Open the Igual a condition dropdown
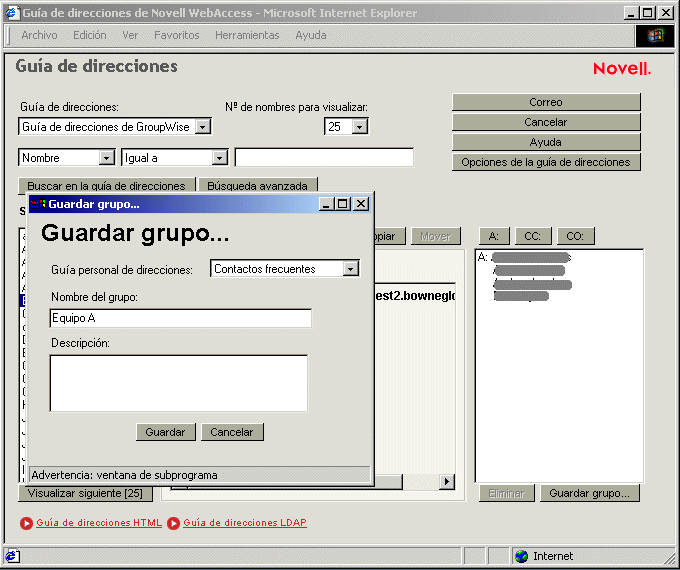Image resolution: width=680 pixels, height=570 pixels. 219,158
